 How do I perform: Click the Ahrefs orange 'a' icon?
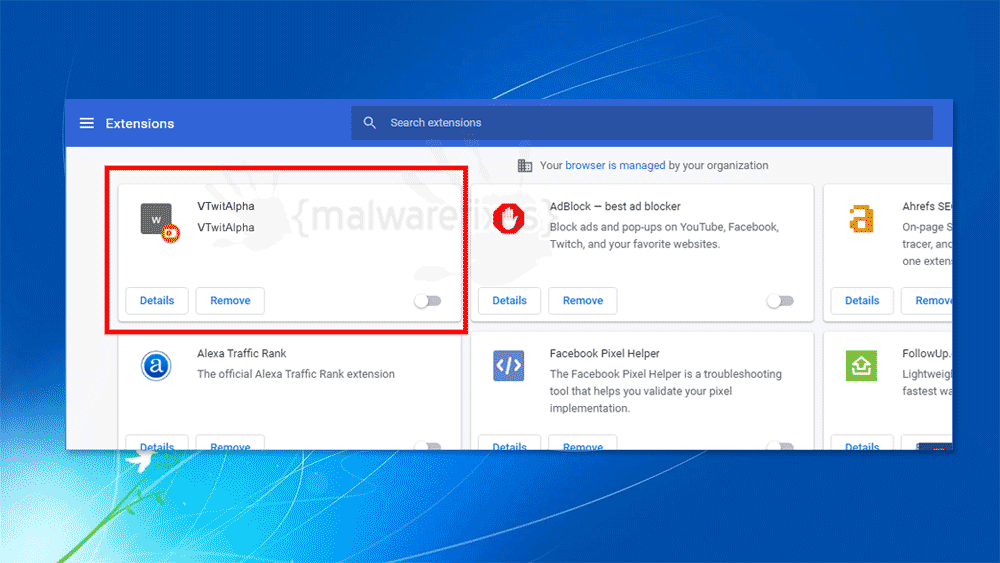click(861, 219)
